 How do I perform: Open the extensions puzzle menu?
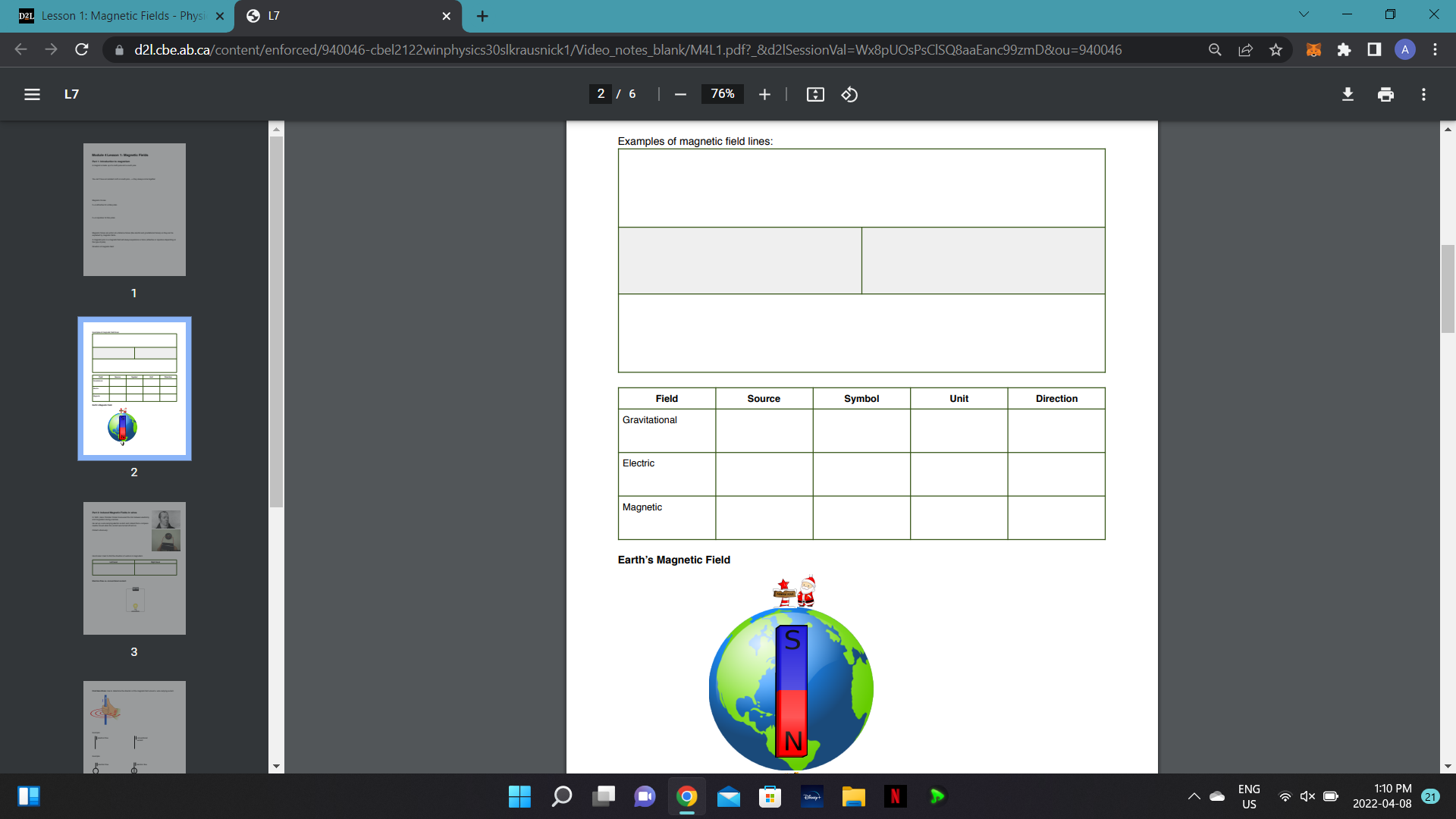(x=1344, y=50)
